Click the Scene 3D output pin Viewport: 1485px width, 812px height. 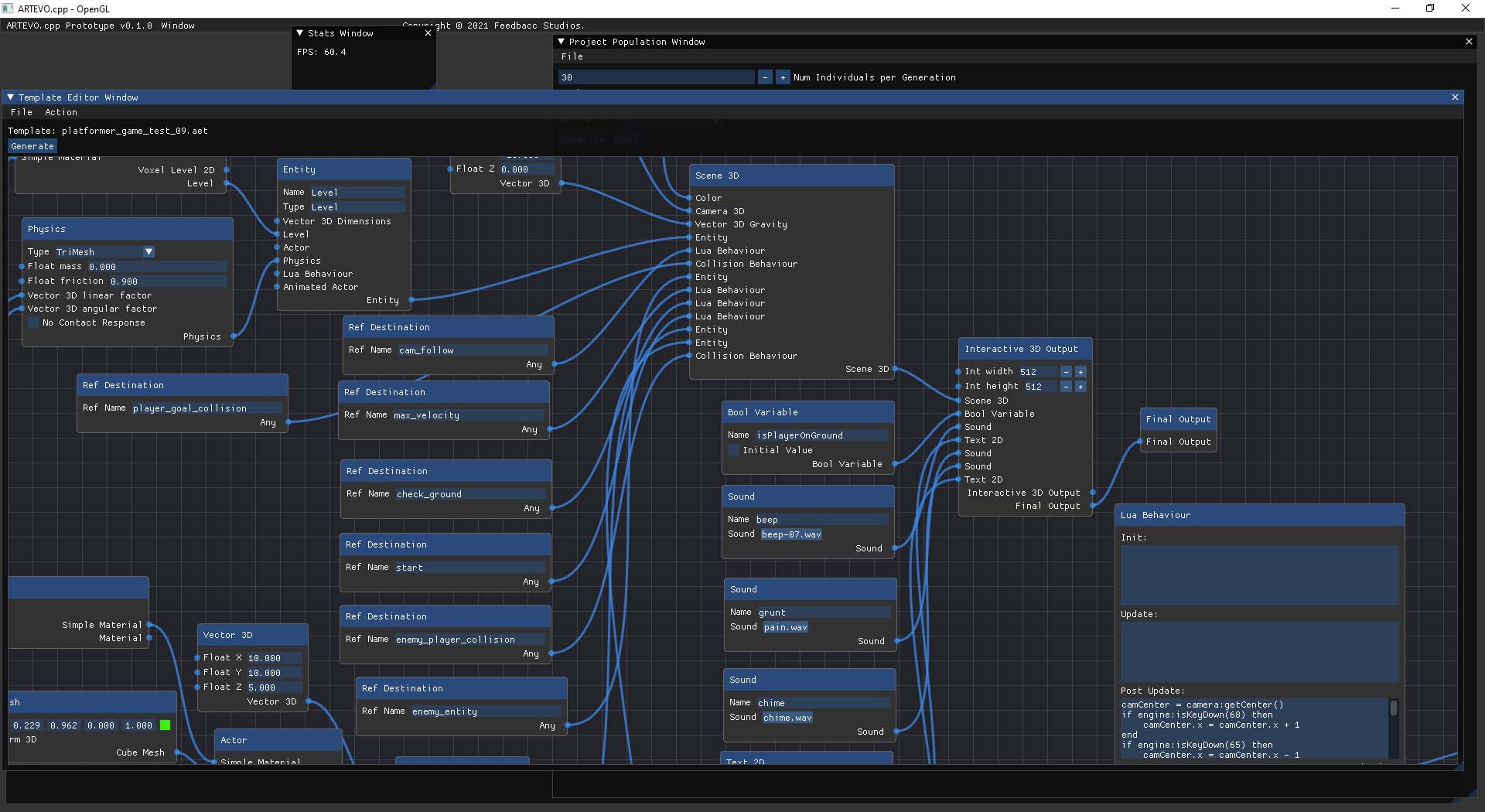click(895, 370)
